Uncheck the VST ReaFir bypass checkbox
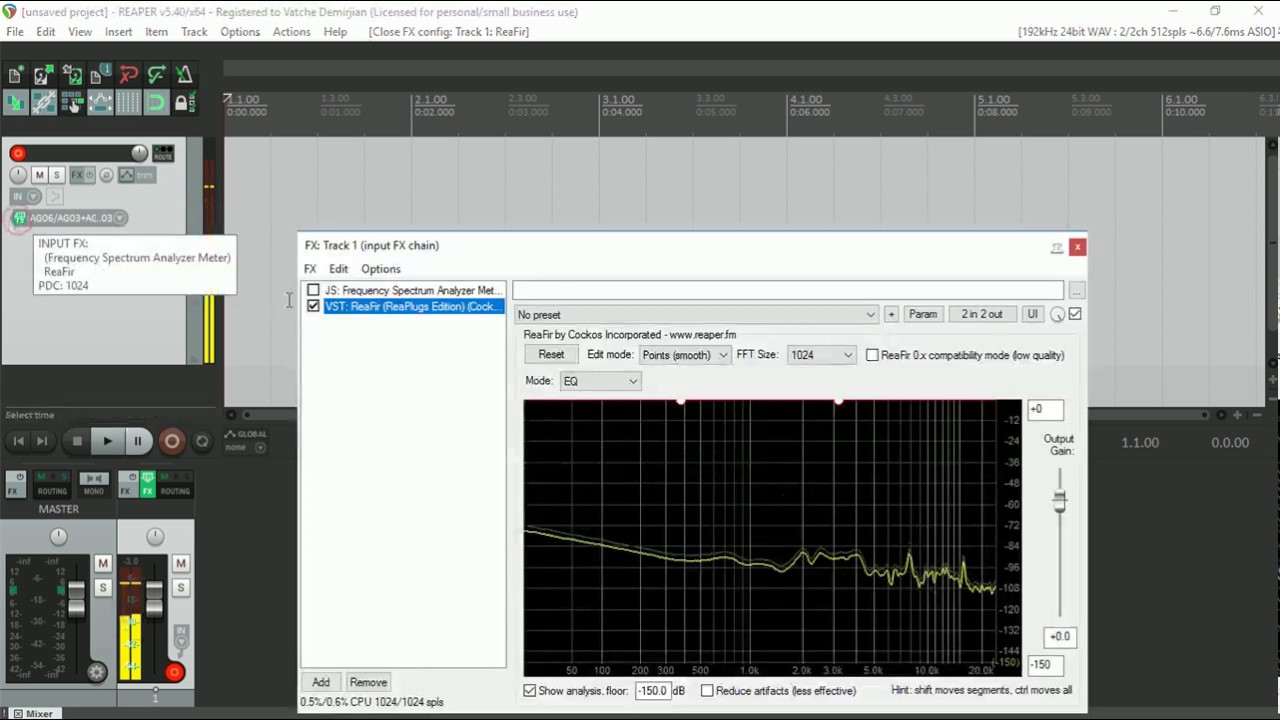Viewport: 1280px width, 720px height. [313, 306]
